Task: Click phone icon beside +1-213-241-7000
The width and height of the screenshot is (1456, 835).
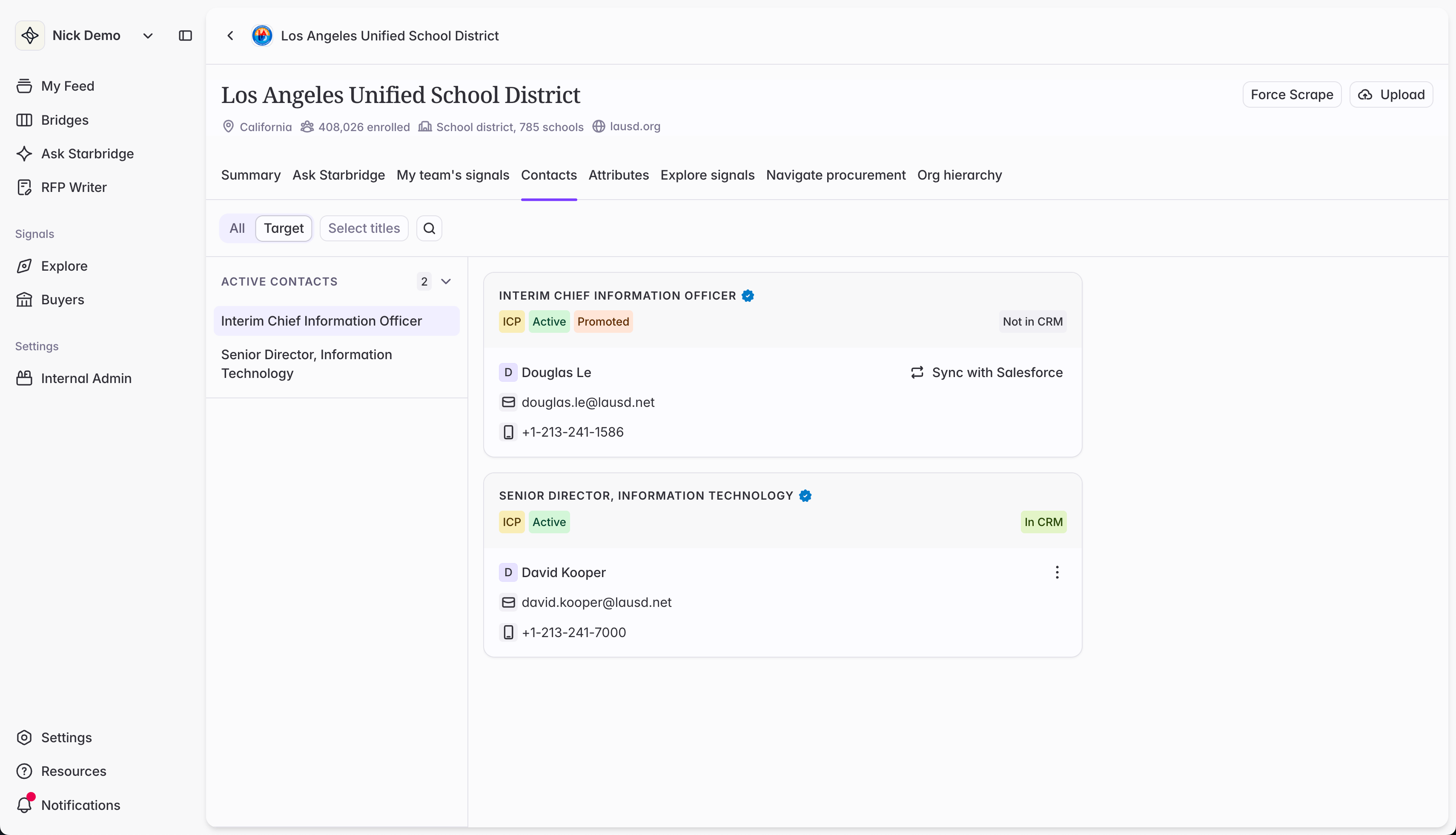Action: coord(508,632)
